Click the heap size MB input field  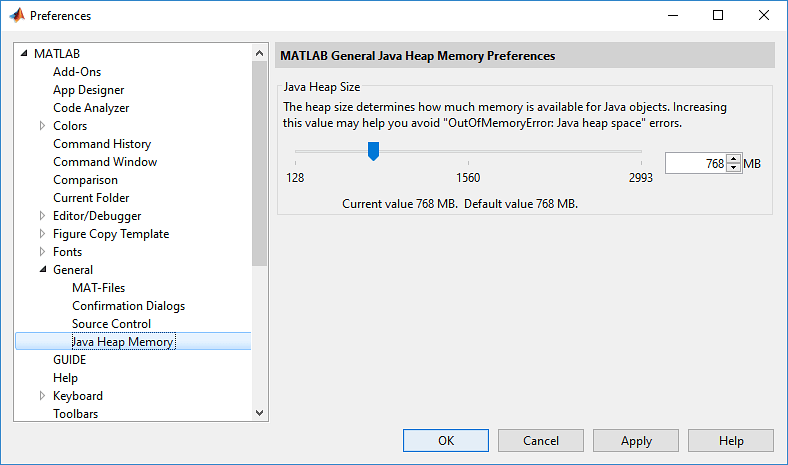click(696, 163)
